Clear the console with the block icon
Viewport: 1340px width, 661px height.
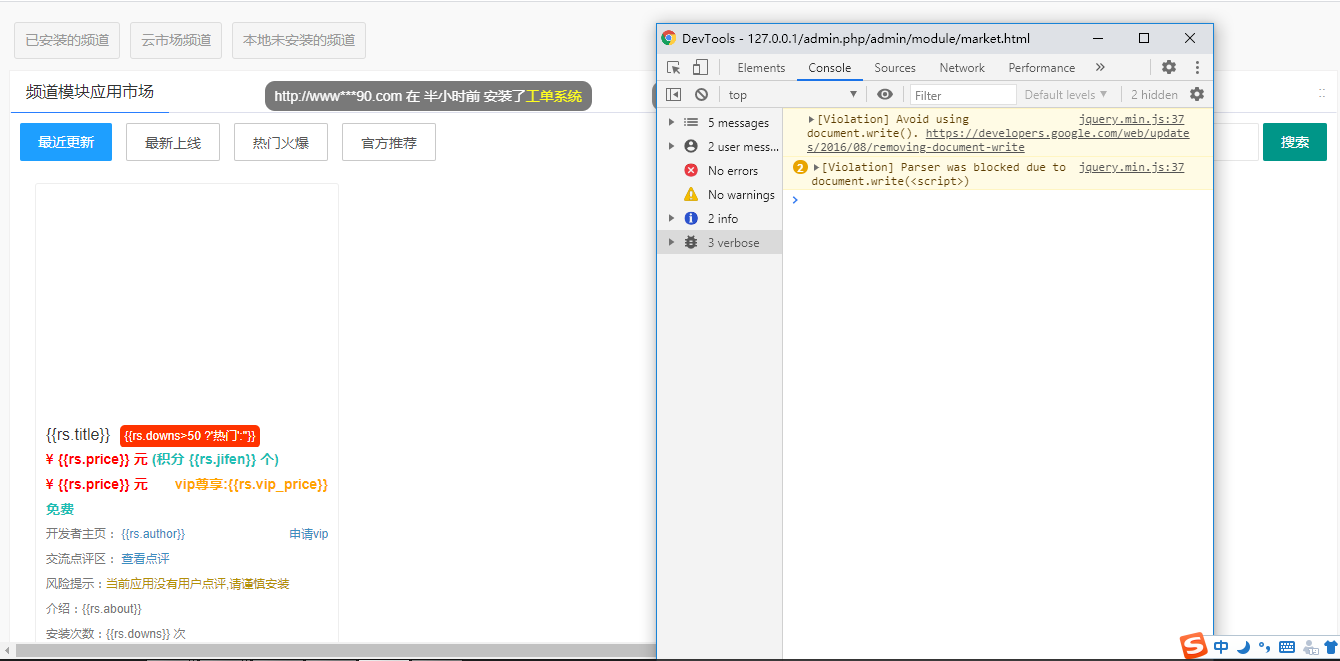701,95
